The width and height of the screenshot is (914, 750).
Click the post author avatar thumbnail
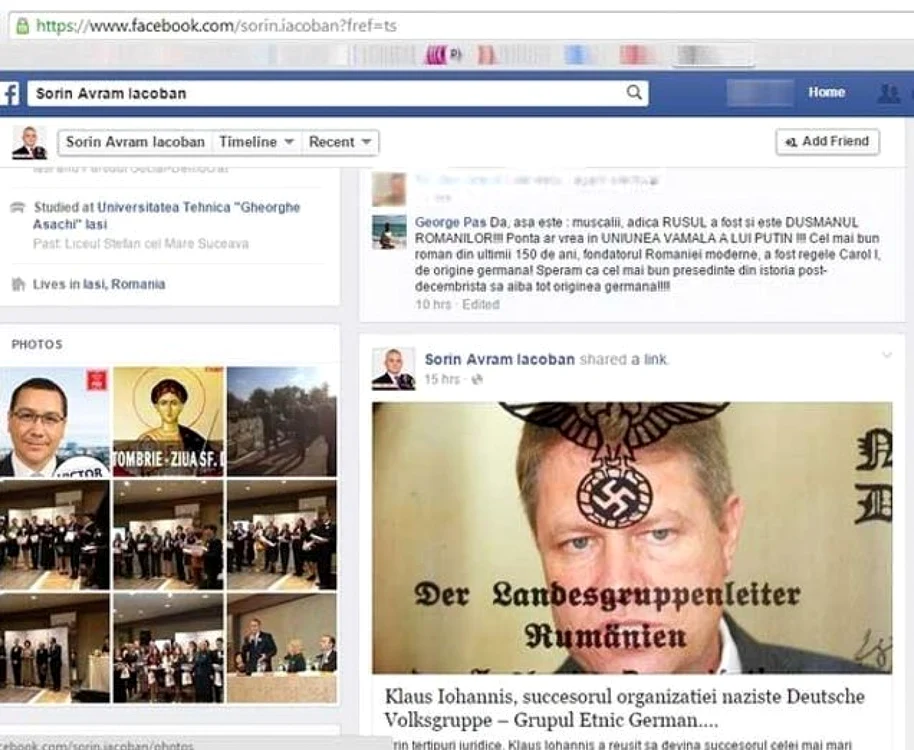tap(393, 368)
